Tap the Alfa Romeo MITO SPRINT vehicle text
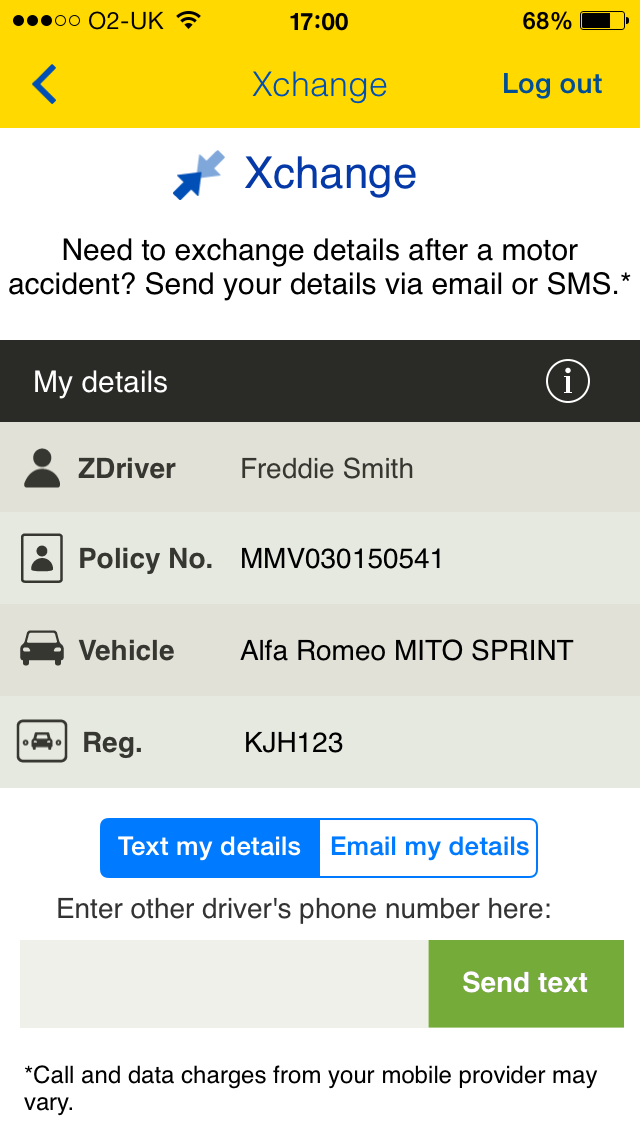The image size is (640, 1136). click(406, 651)
